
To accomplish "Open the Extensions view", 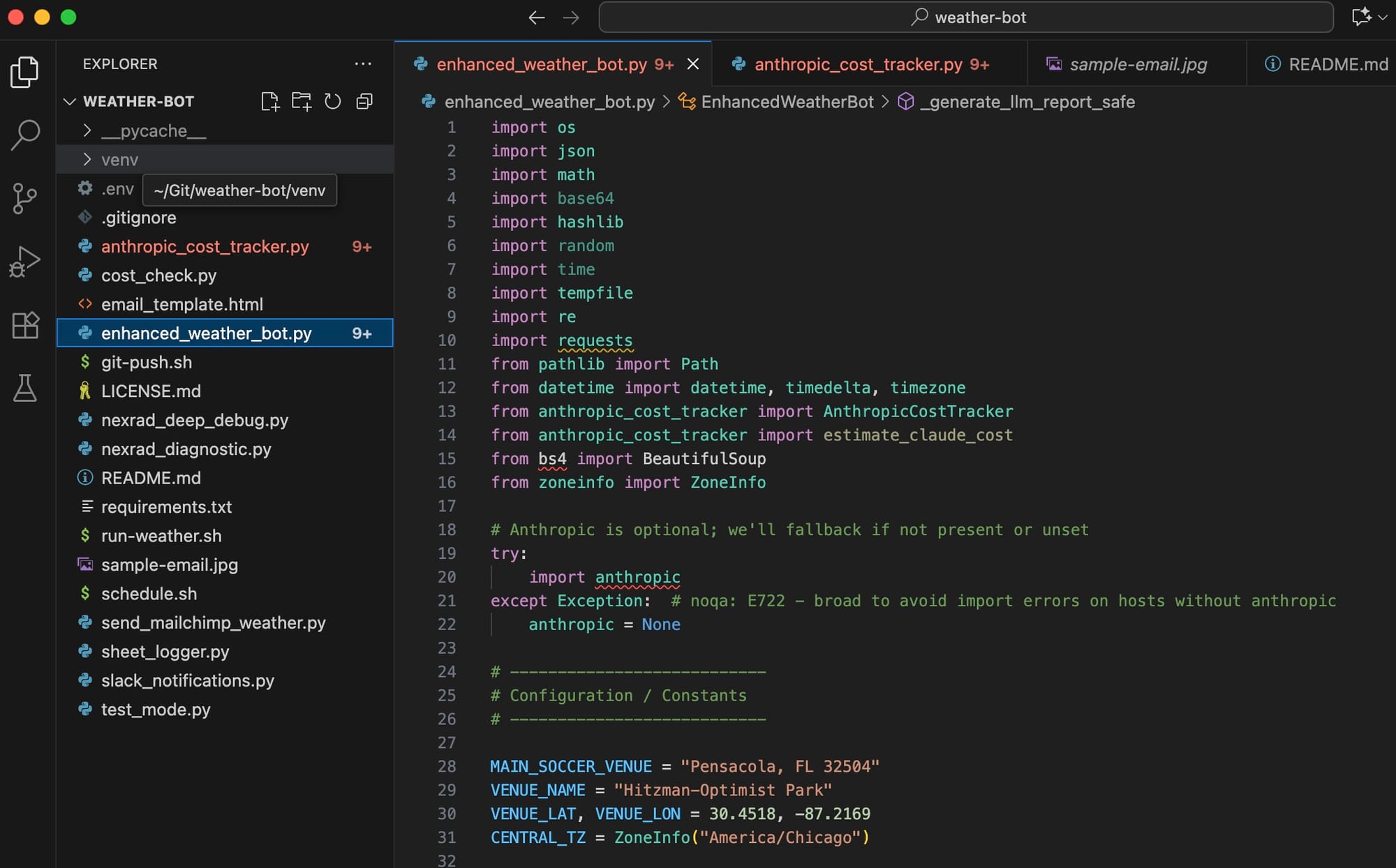I will pos(25,325).
